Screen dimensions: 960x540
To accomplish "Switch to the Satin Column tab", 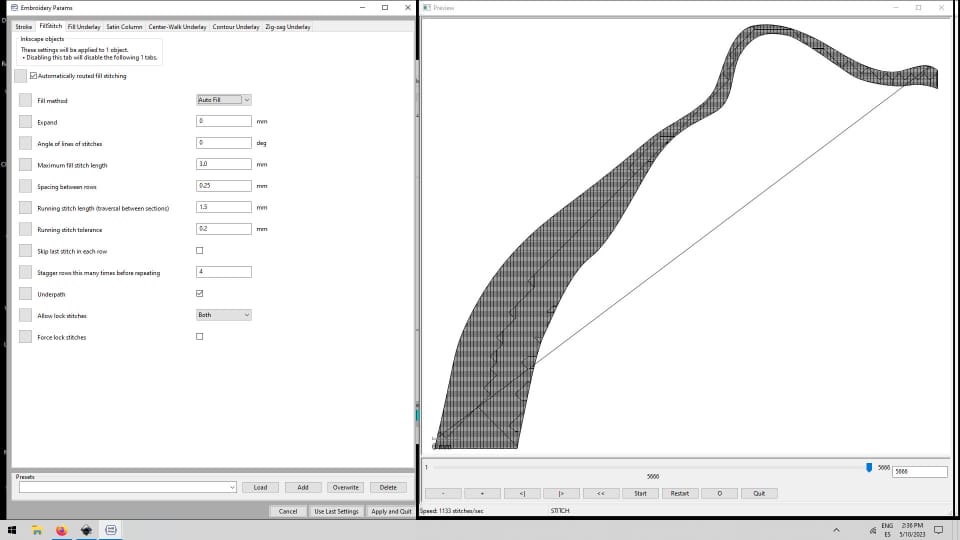I will click(x=124, y=27).
